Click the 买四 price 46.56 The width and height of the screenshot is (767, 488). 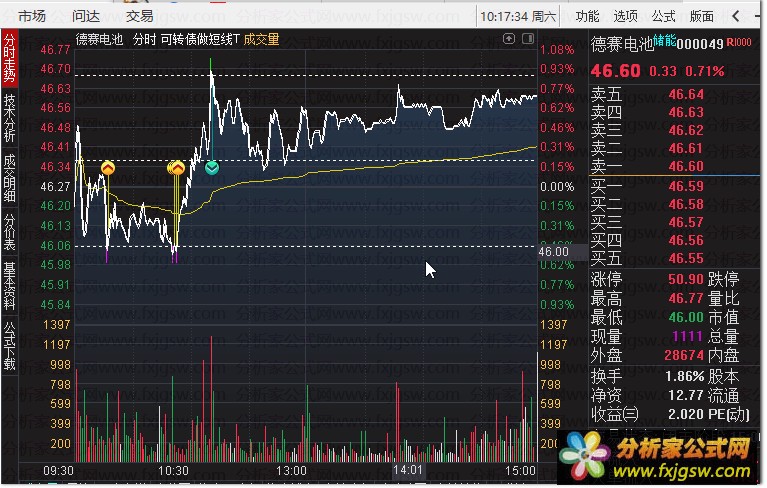point(686,241)
